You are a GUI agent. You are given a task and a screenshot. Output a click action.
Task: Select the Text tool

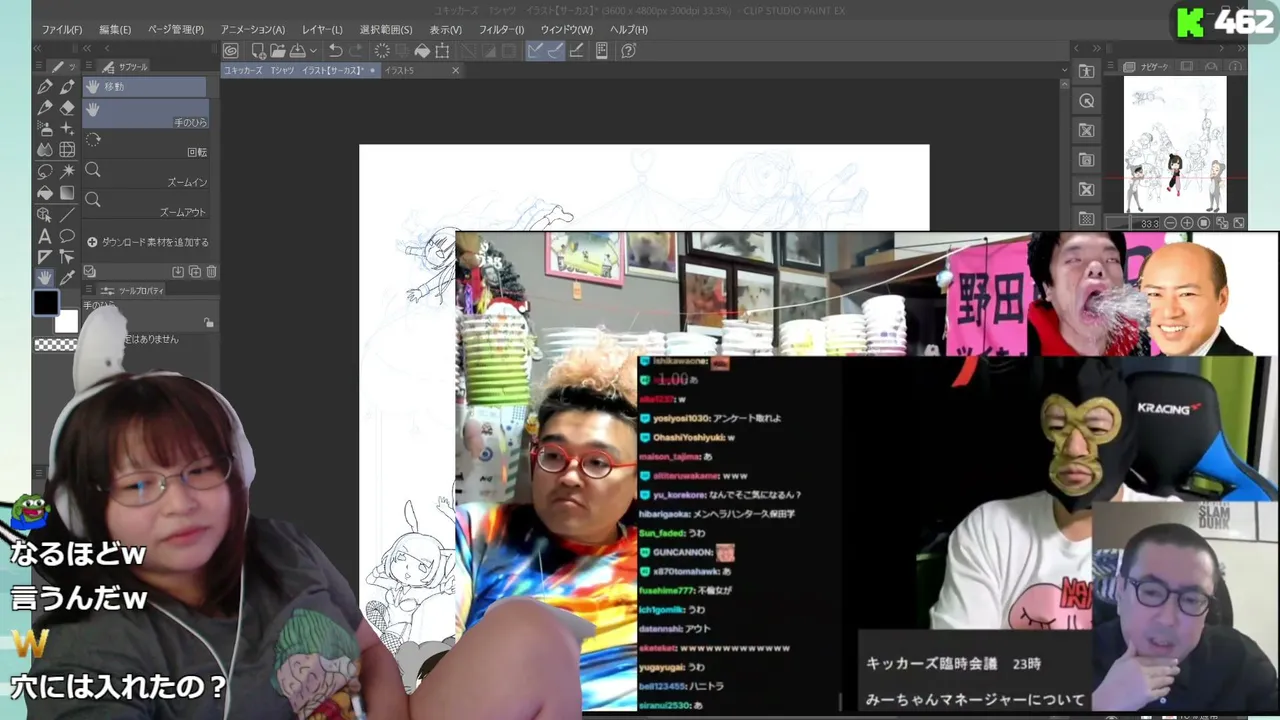pyautogui.click(x=45, y=236)
